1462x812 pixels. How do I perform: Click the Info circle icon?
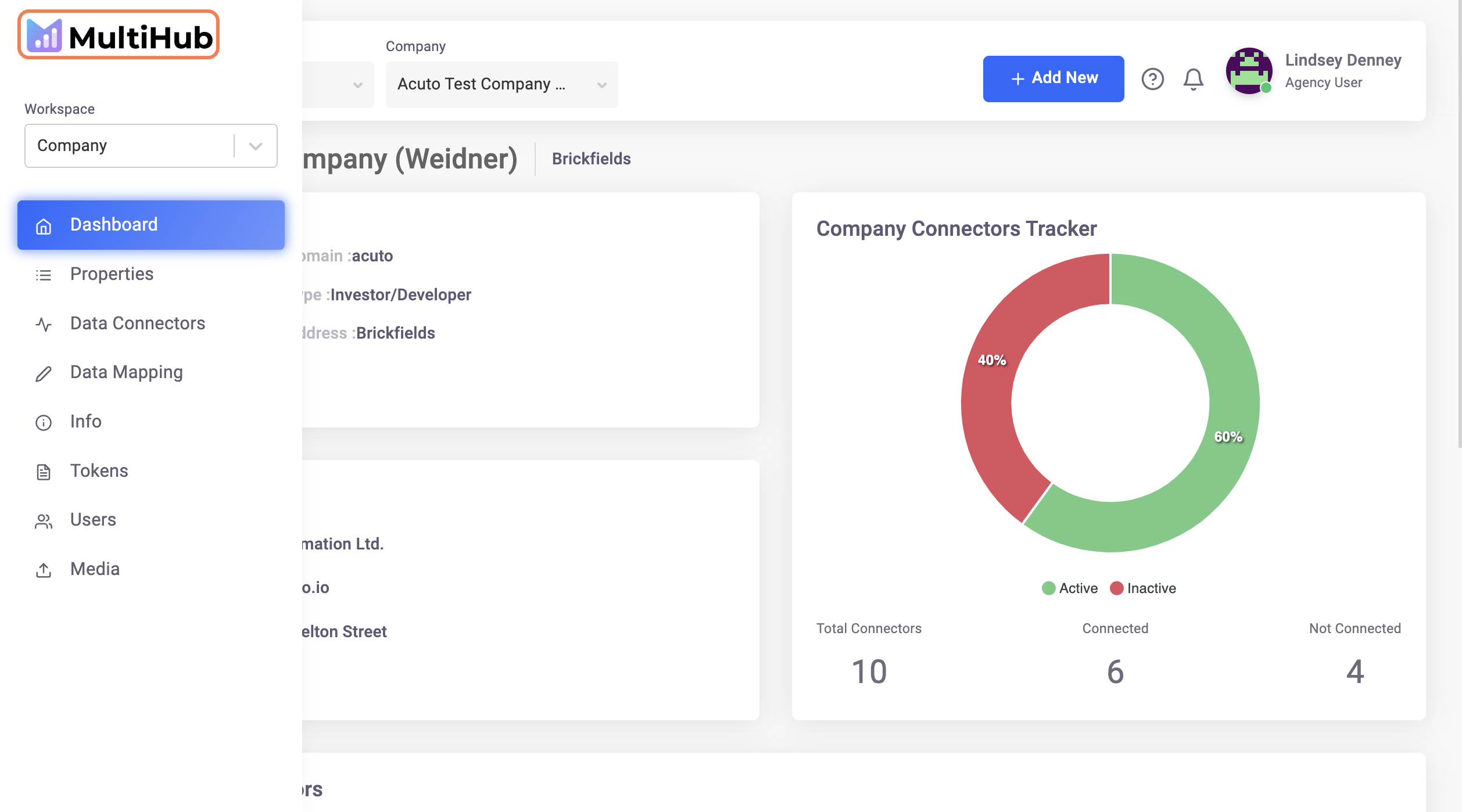coord(44,422)
